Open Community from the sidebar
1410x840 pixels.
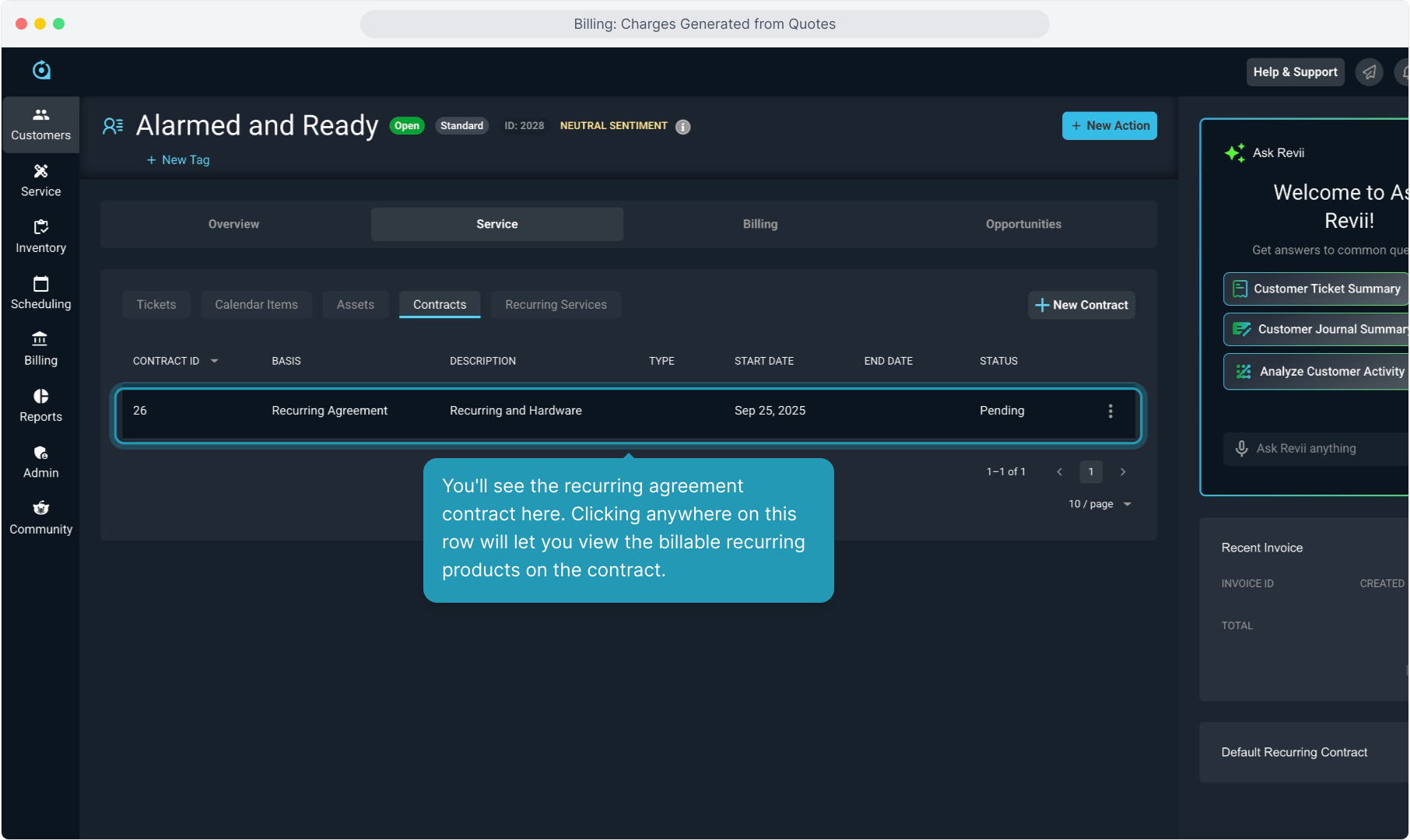[x=40, y=518]
